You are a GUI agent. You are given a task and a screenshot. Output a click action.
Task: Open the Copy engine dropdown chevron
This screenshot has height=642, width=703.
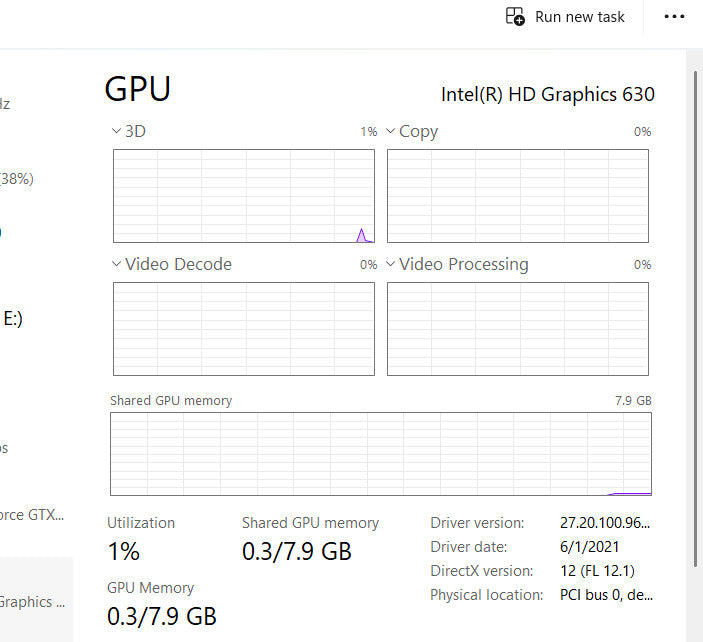(x=390, y=131)
